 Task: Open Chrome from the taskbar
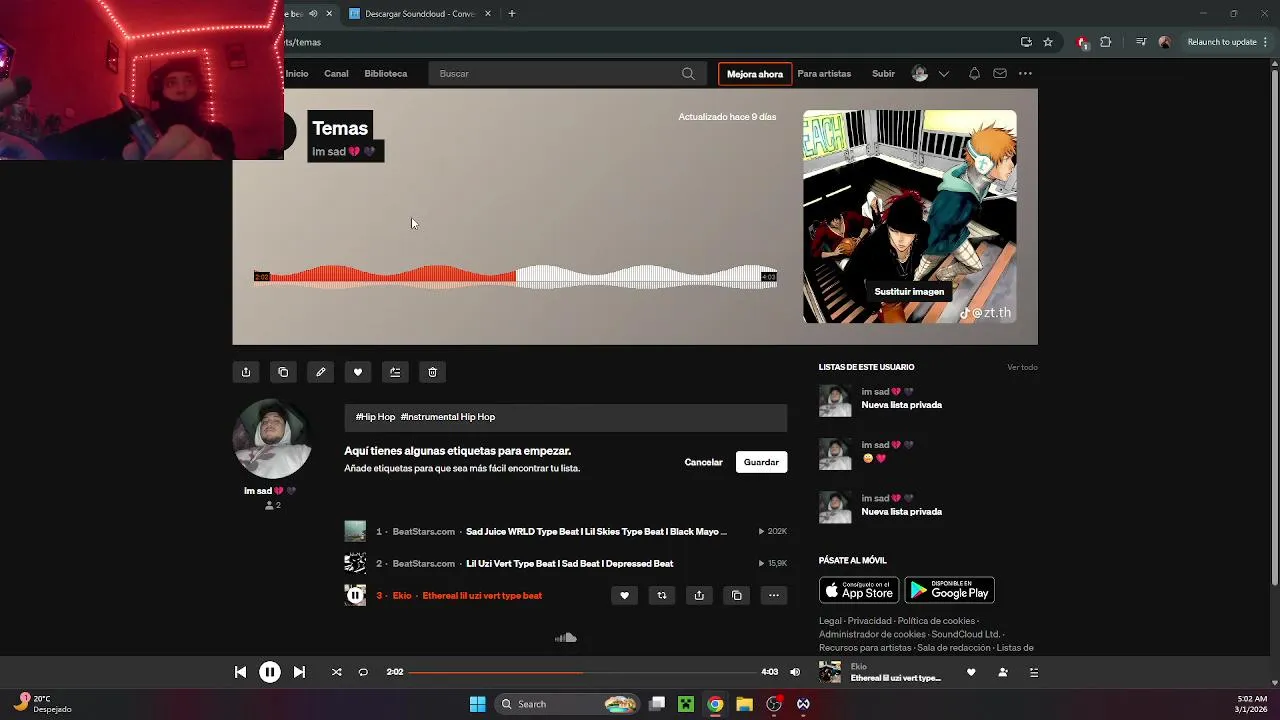click(715, 704)
